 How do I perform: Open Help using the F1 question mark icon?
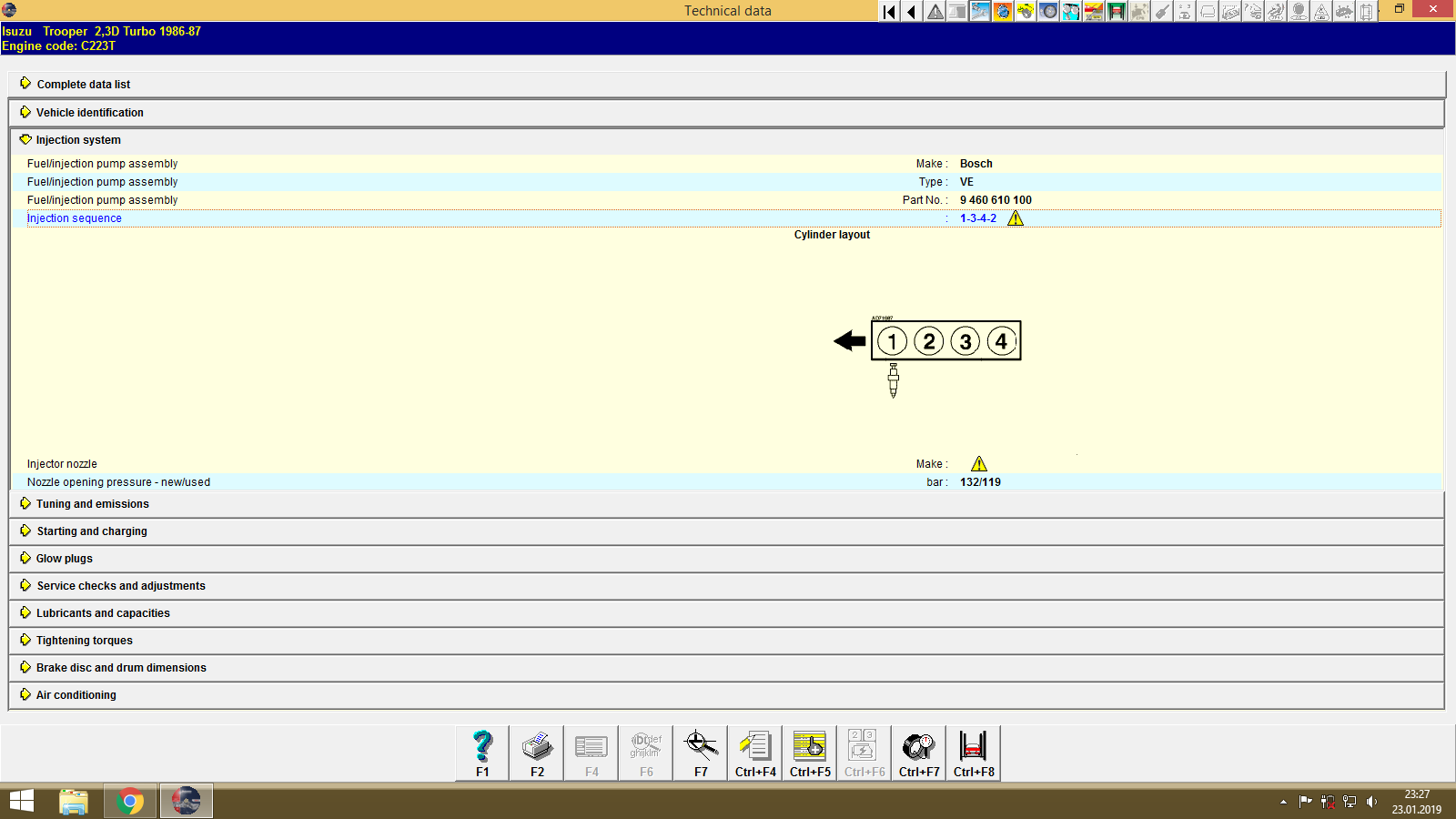481,751
